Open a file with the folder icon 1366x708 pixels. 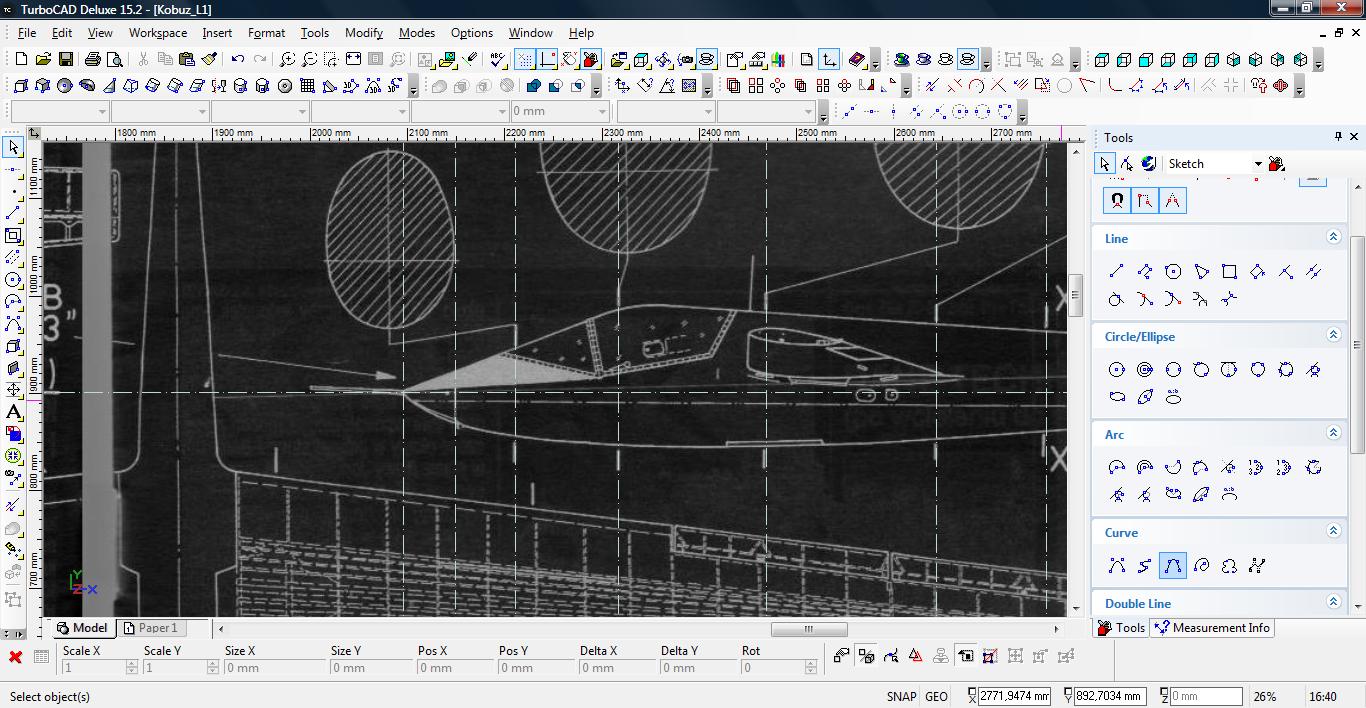pos(44,59)
